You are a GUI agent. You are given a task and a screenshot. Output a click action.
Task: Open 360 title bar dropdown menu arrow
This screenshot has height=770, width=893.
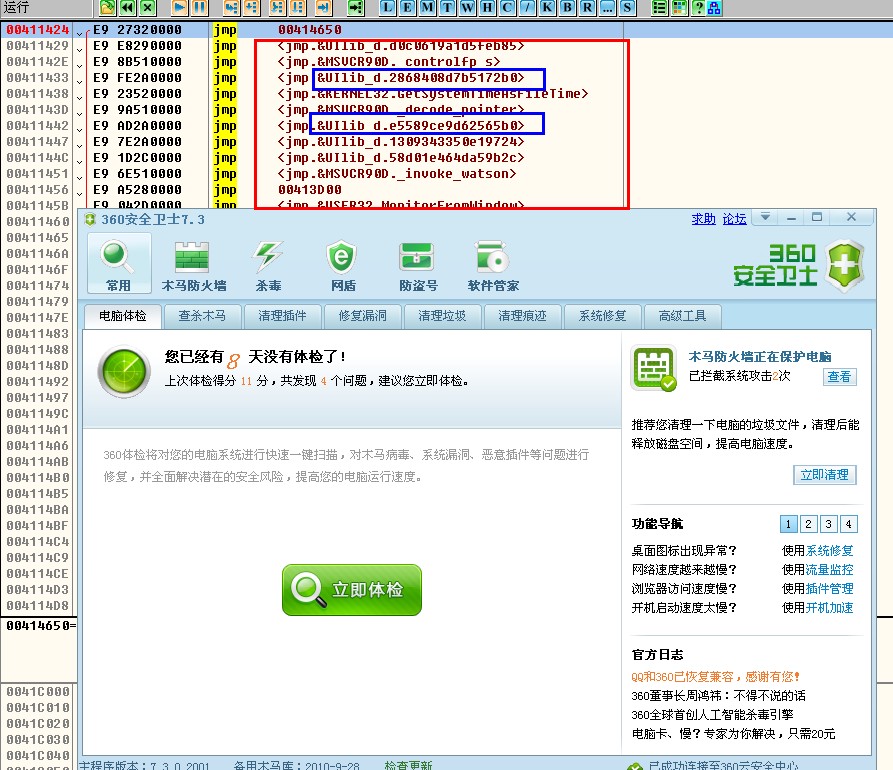coord(765,217)
